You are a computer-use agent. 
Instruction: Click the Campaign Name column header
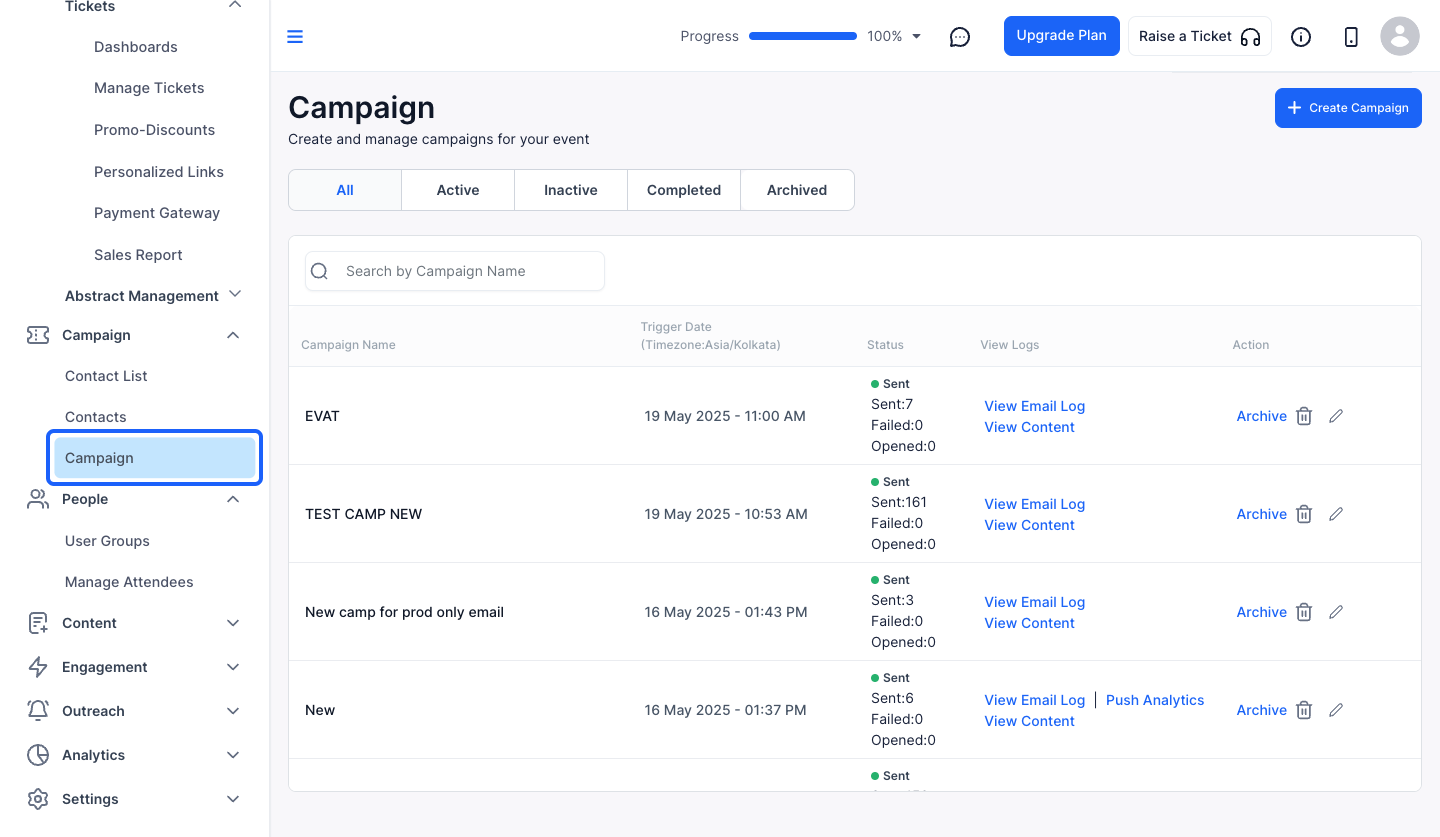coord(348,345)
